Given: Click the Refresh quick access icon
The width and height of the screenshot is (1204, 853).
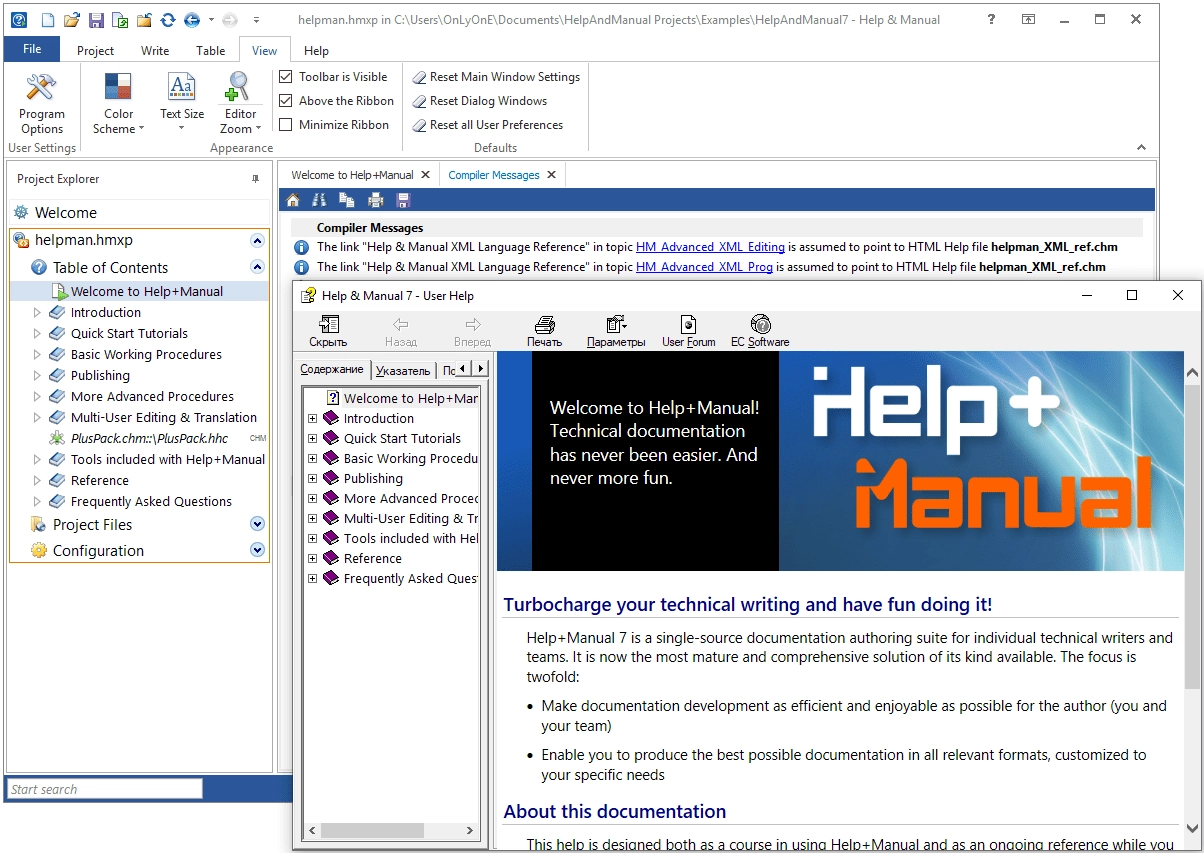Looking at the screenshot, I should (x=168, y=19).
